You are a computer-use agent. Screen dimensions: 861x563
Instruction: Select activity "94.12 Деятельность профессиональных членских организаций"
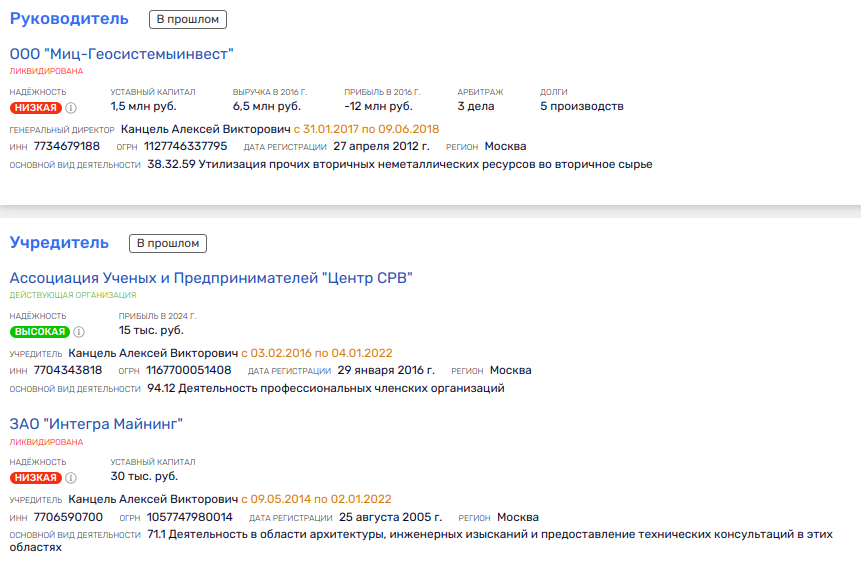tap(326, 388)
